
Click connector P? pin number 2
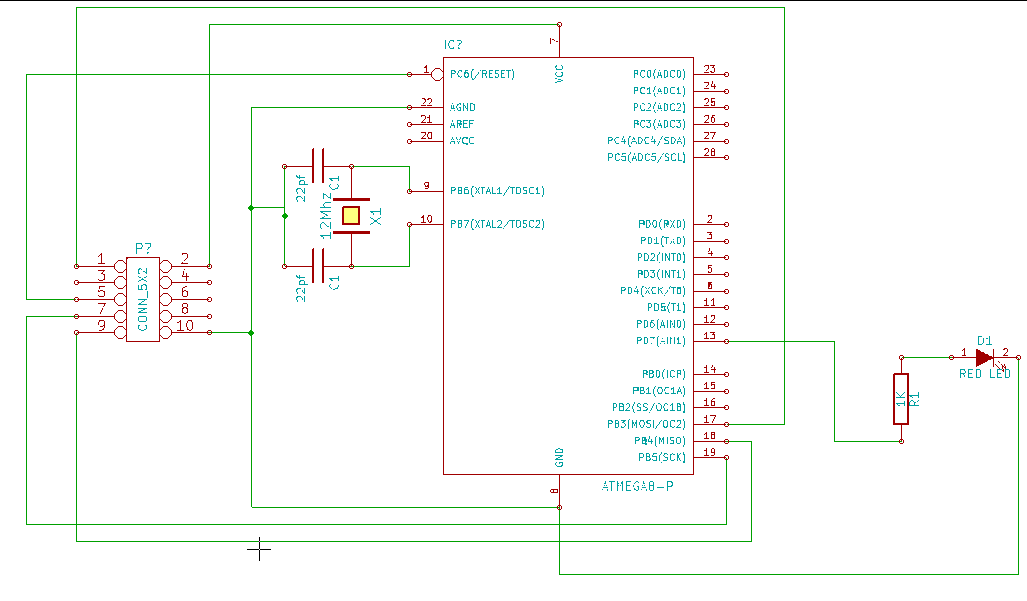(x=185, y=259)
